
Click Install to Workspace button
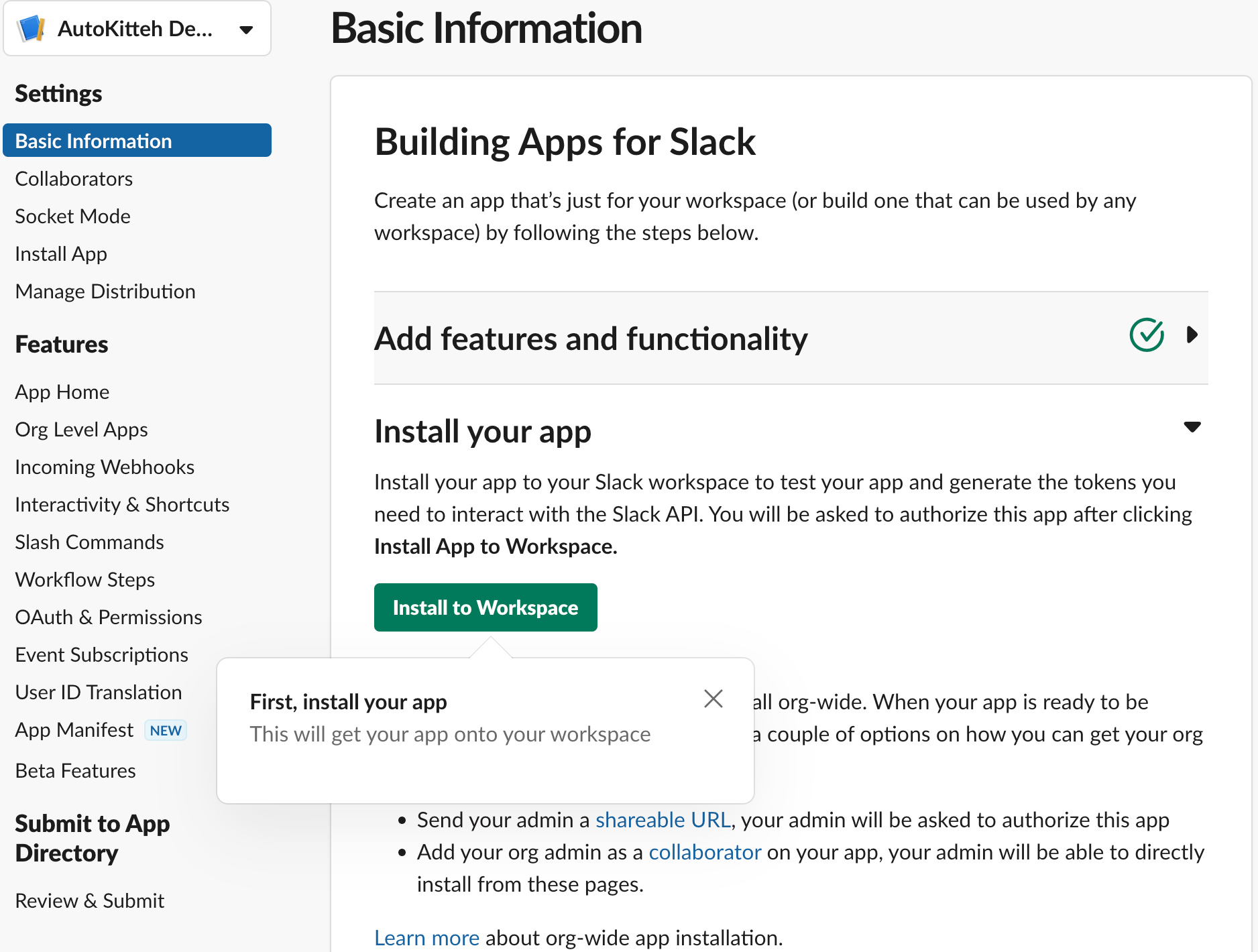[x=485, y=607]
